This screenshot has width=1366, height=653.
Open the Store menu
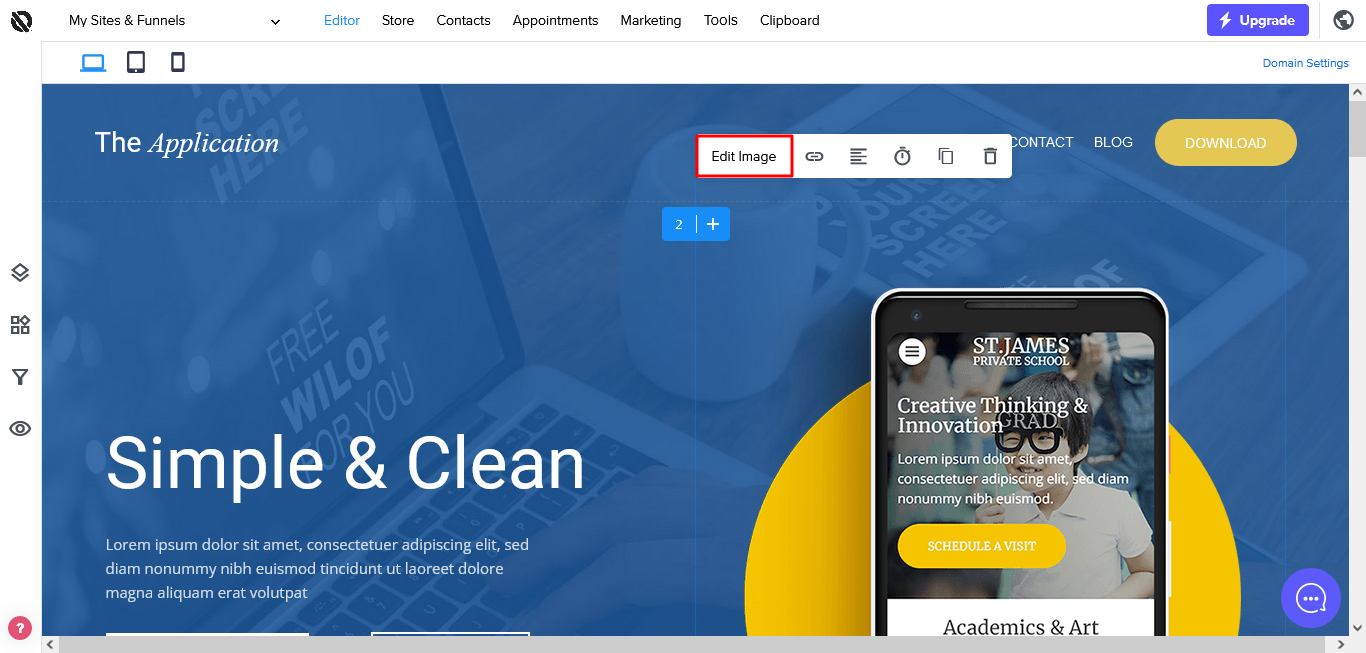398,20
